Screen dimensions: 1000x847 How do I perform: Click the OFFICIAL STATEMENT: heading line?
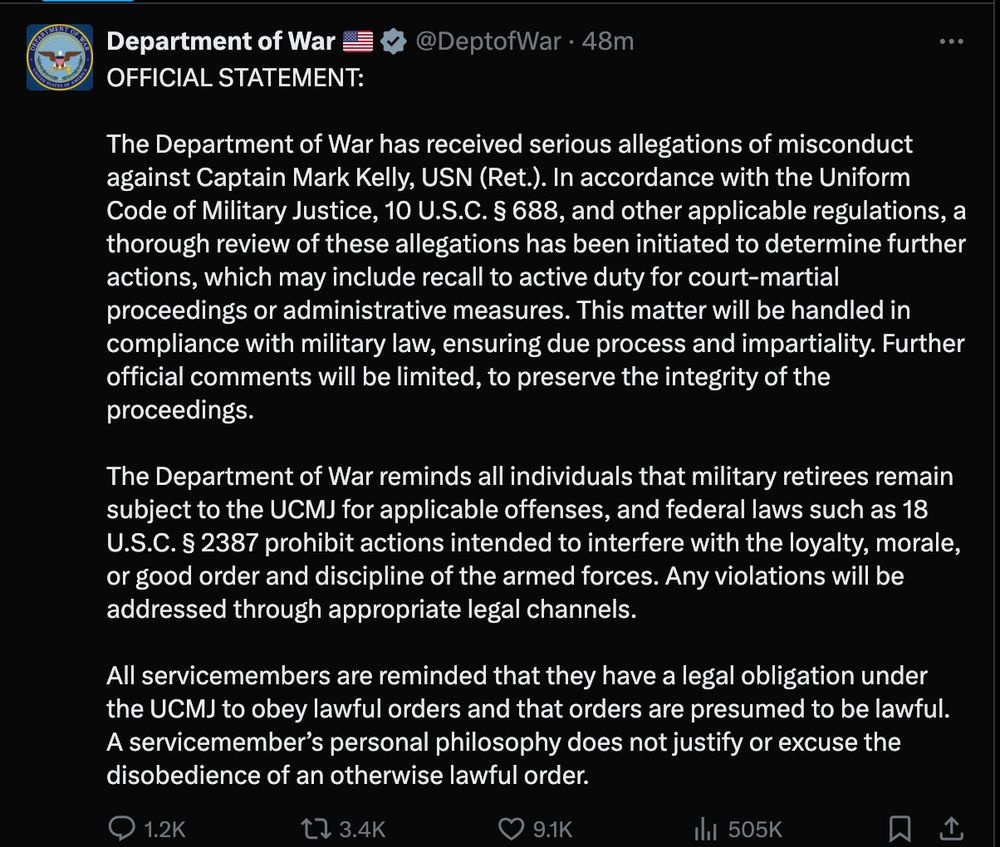(x=235, y=78)
